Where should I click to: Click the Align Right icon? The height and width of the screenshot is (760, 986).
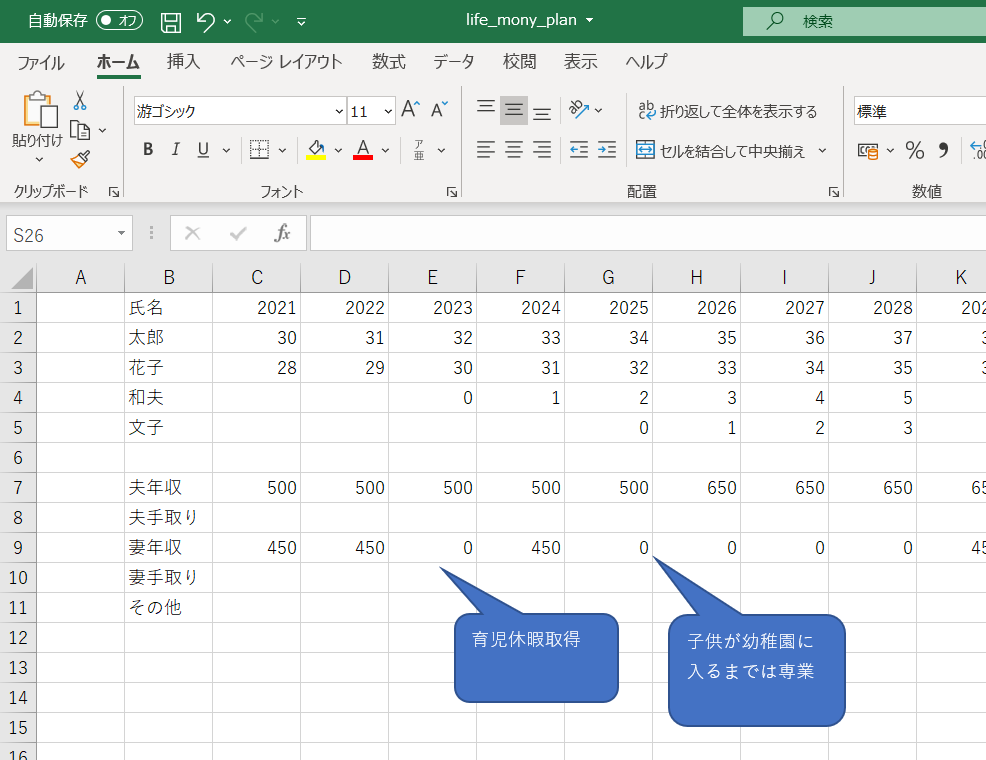tap(541, 150)
